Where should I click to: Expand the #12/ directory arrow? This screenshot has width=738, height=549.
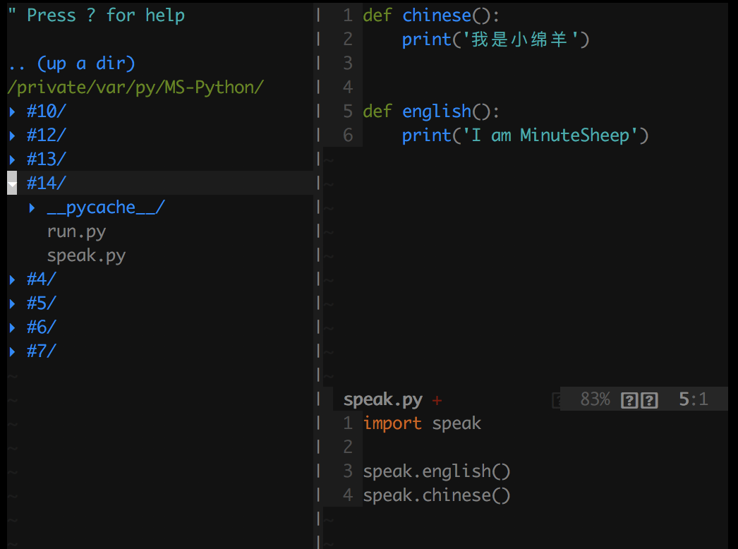(x=12, y=136)
